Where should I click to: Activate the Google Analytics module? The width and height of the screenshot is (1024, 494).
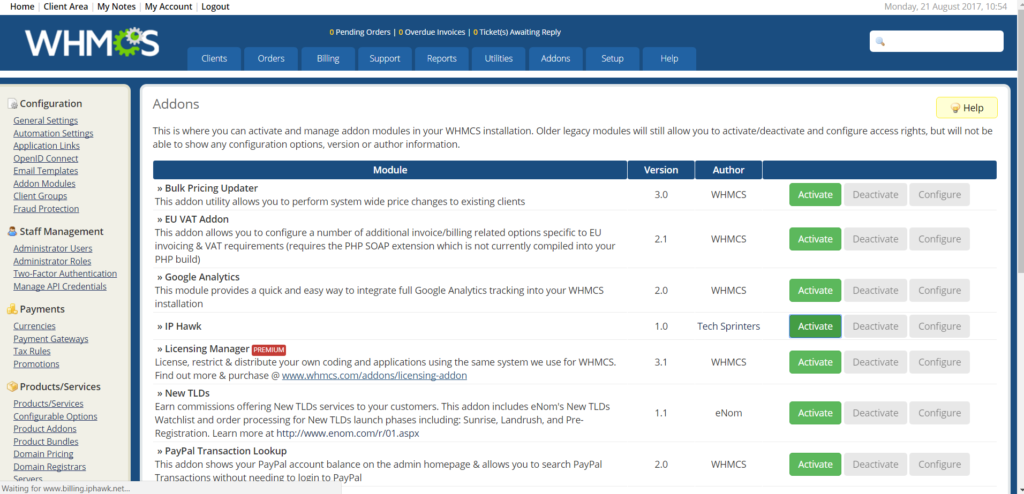pos(815,291)
